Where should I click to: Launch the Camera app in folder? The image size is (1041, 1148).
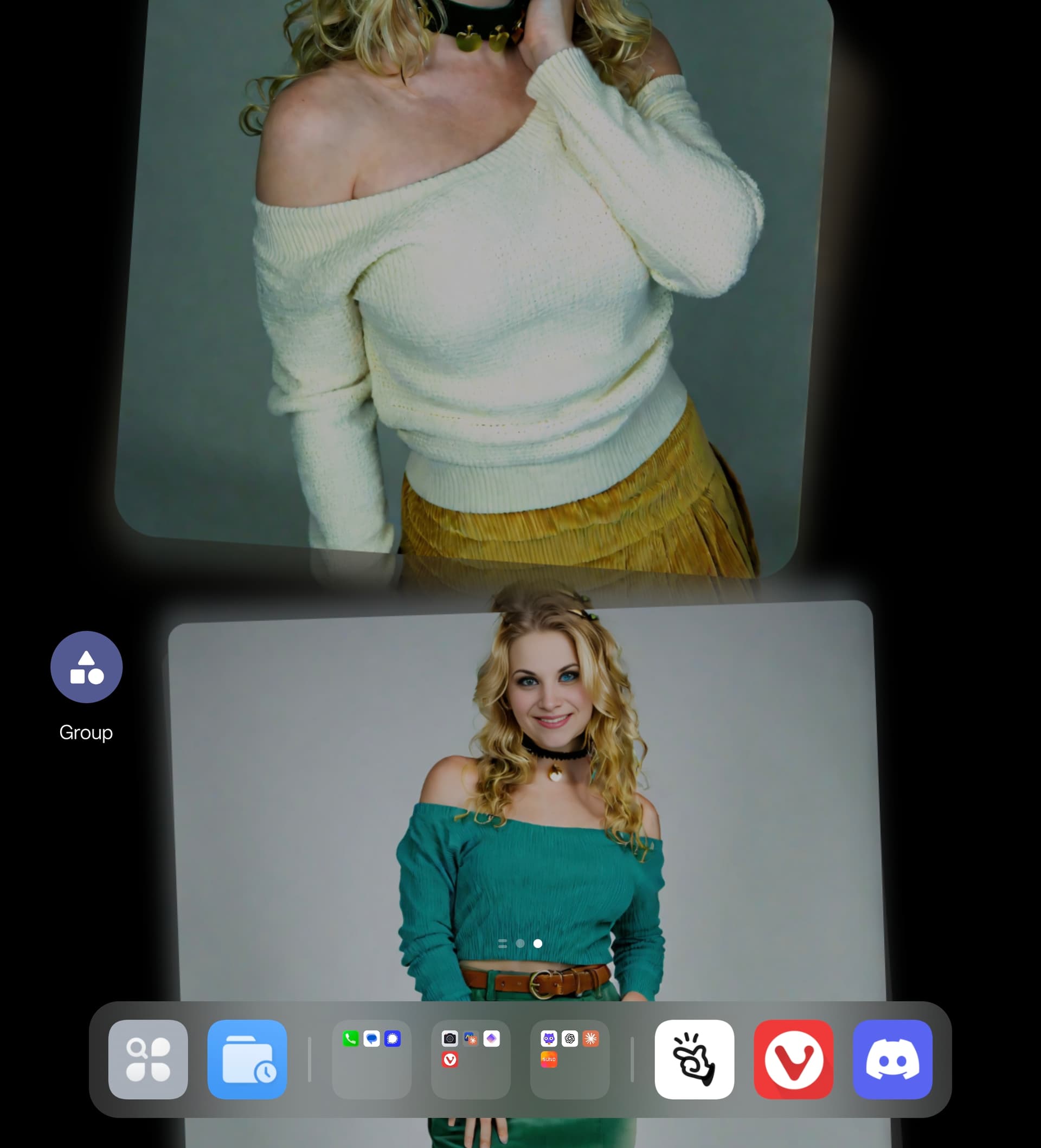pos(450,1039)
